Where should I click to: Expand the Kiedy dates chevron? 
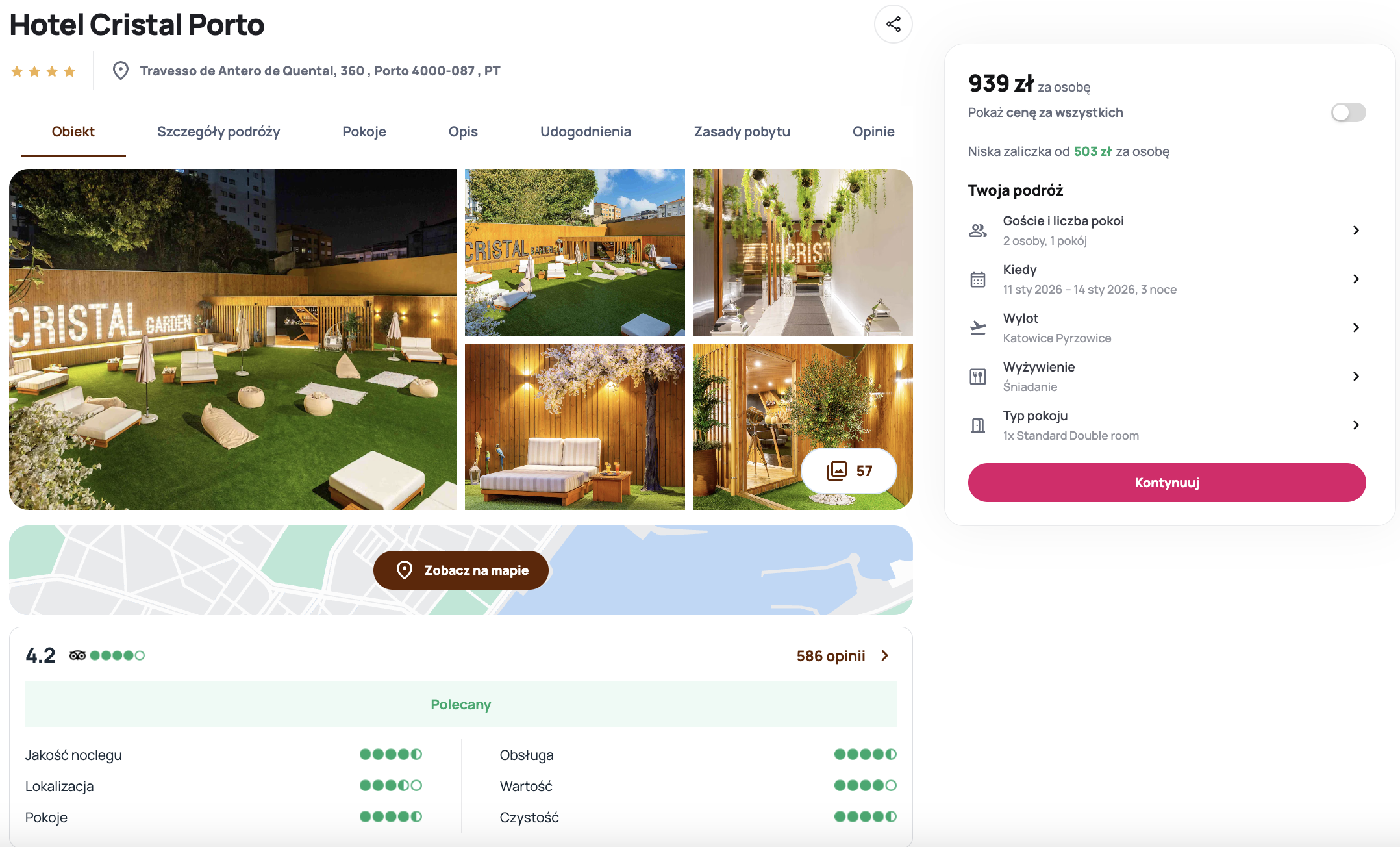click(1356, 279)
